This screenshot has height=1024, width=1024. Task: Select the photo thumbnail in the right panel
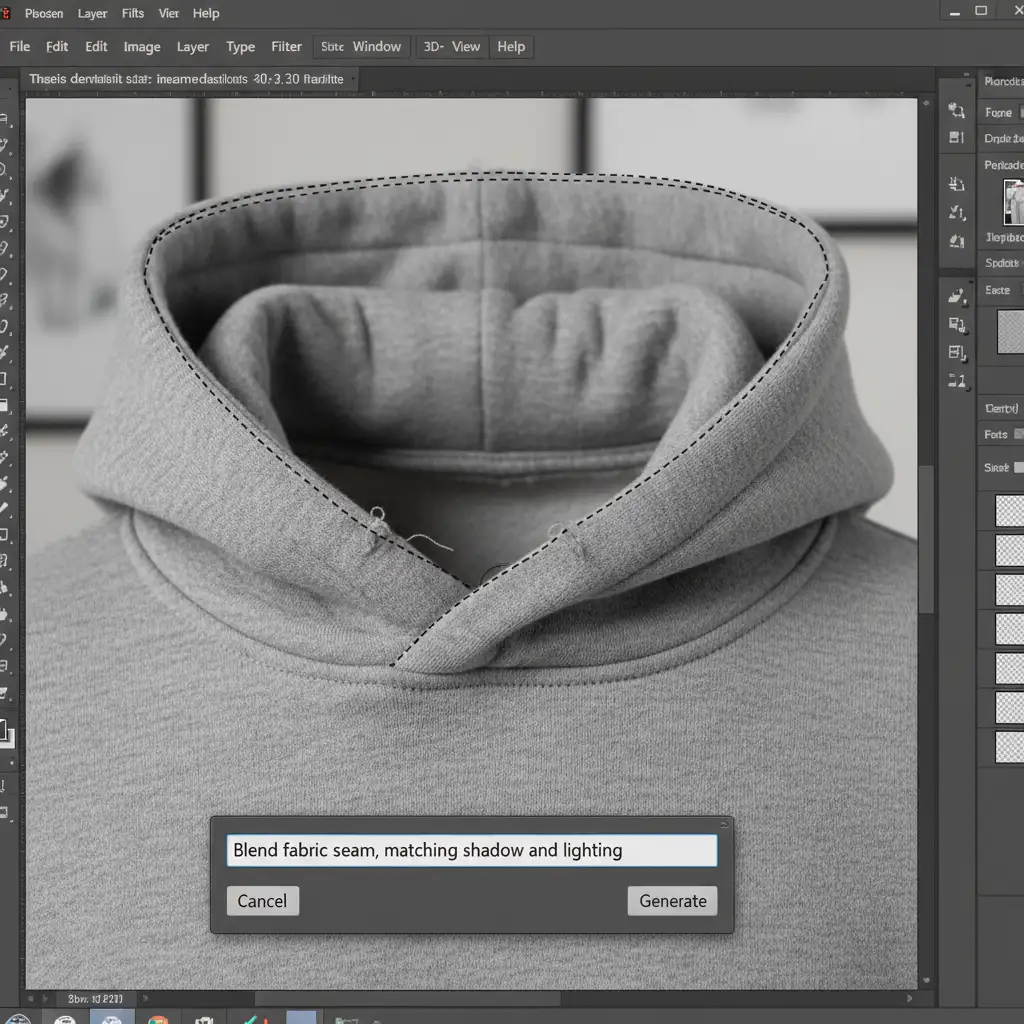click(1014, 201)
